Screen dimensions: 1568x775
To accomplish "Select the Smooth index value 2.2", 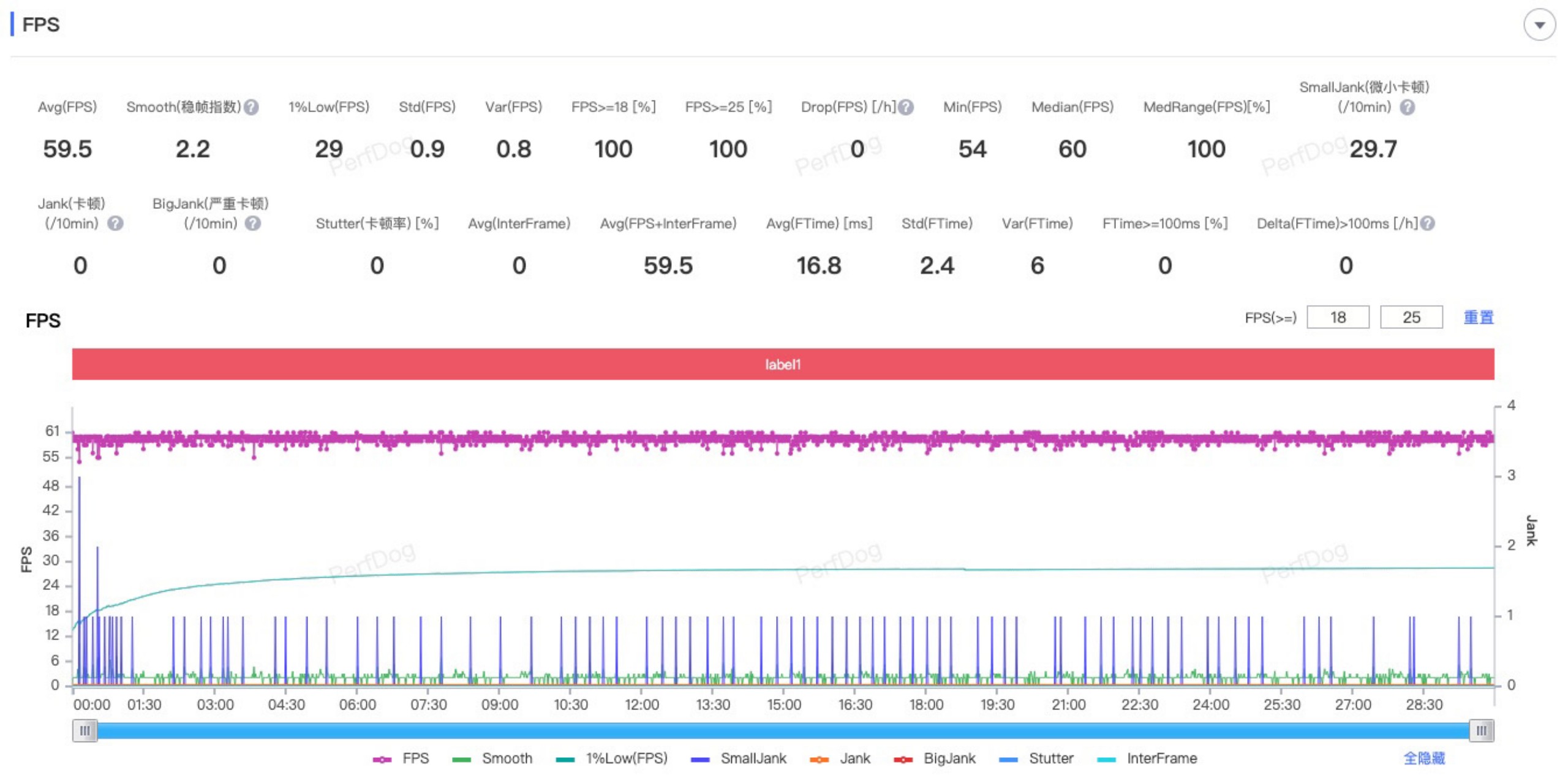I will pyautogui.click(x=192, y=149).
